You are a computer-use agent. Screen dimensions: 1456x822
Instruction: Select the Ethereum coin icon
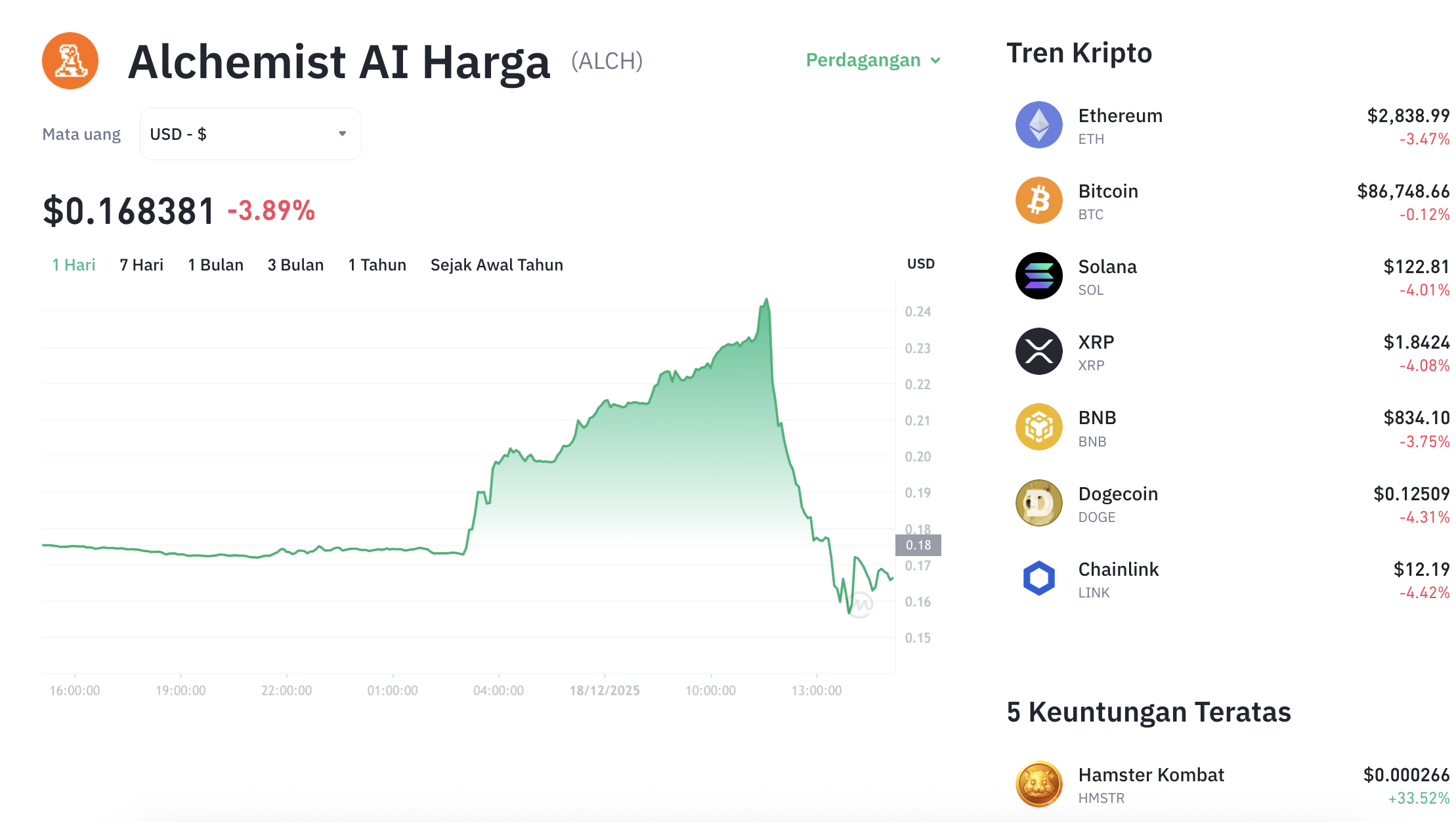[x=1039, y=125]
